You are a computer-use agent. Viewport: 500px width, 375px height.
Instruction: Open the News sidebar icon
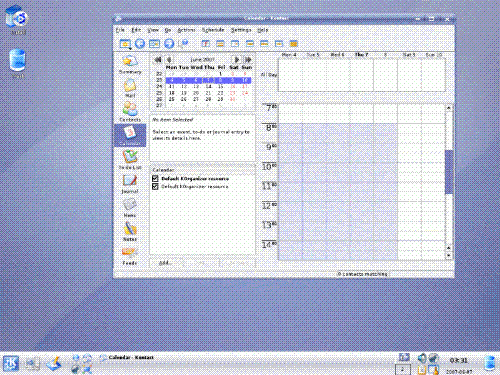coord(130,207)
